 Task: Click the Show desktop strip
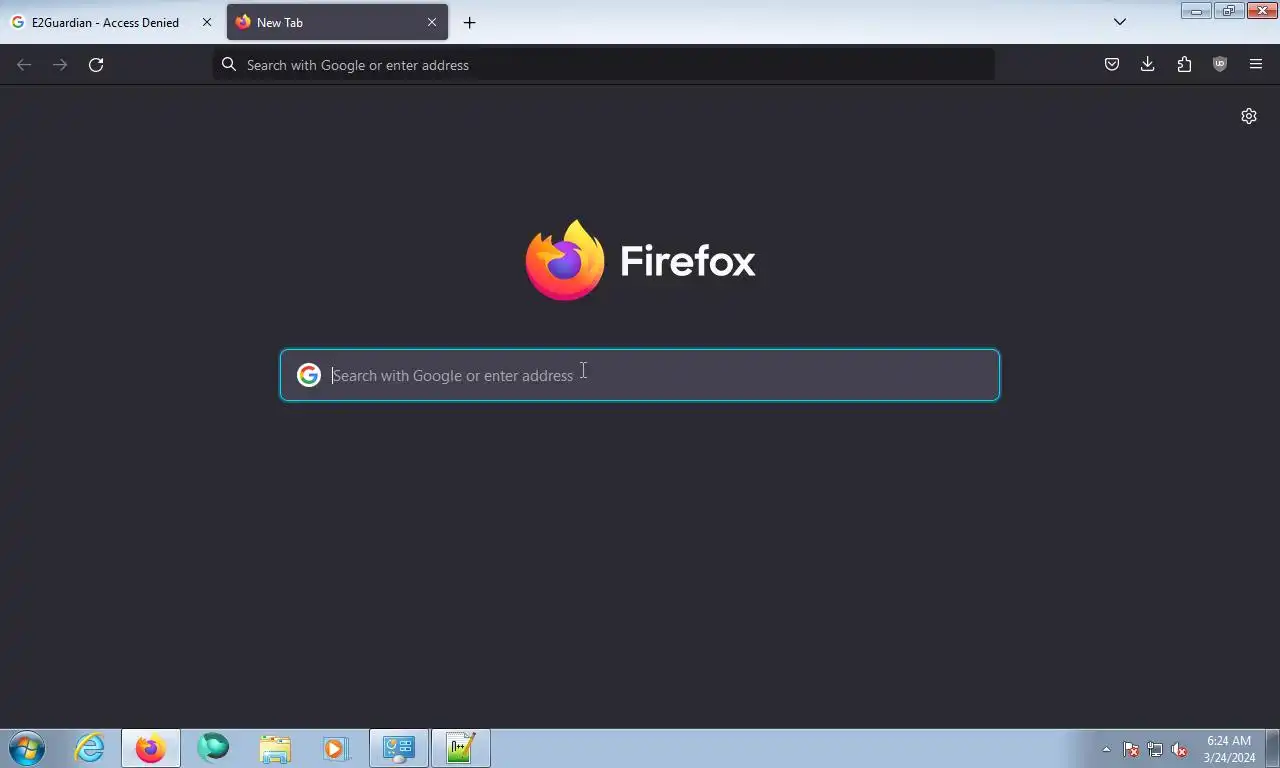(x=1272, y=749)
